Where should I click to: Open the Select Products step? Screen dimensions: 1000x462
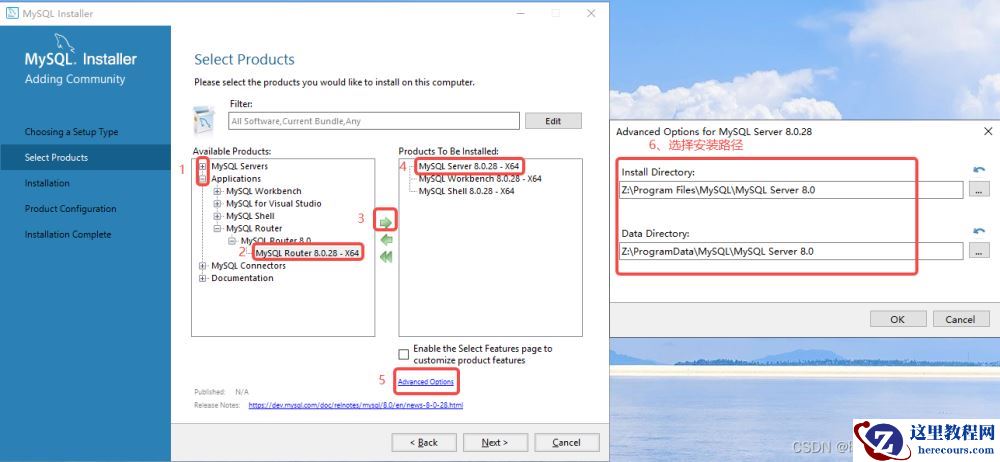point(85,158)
